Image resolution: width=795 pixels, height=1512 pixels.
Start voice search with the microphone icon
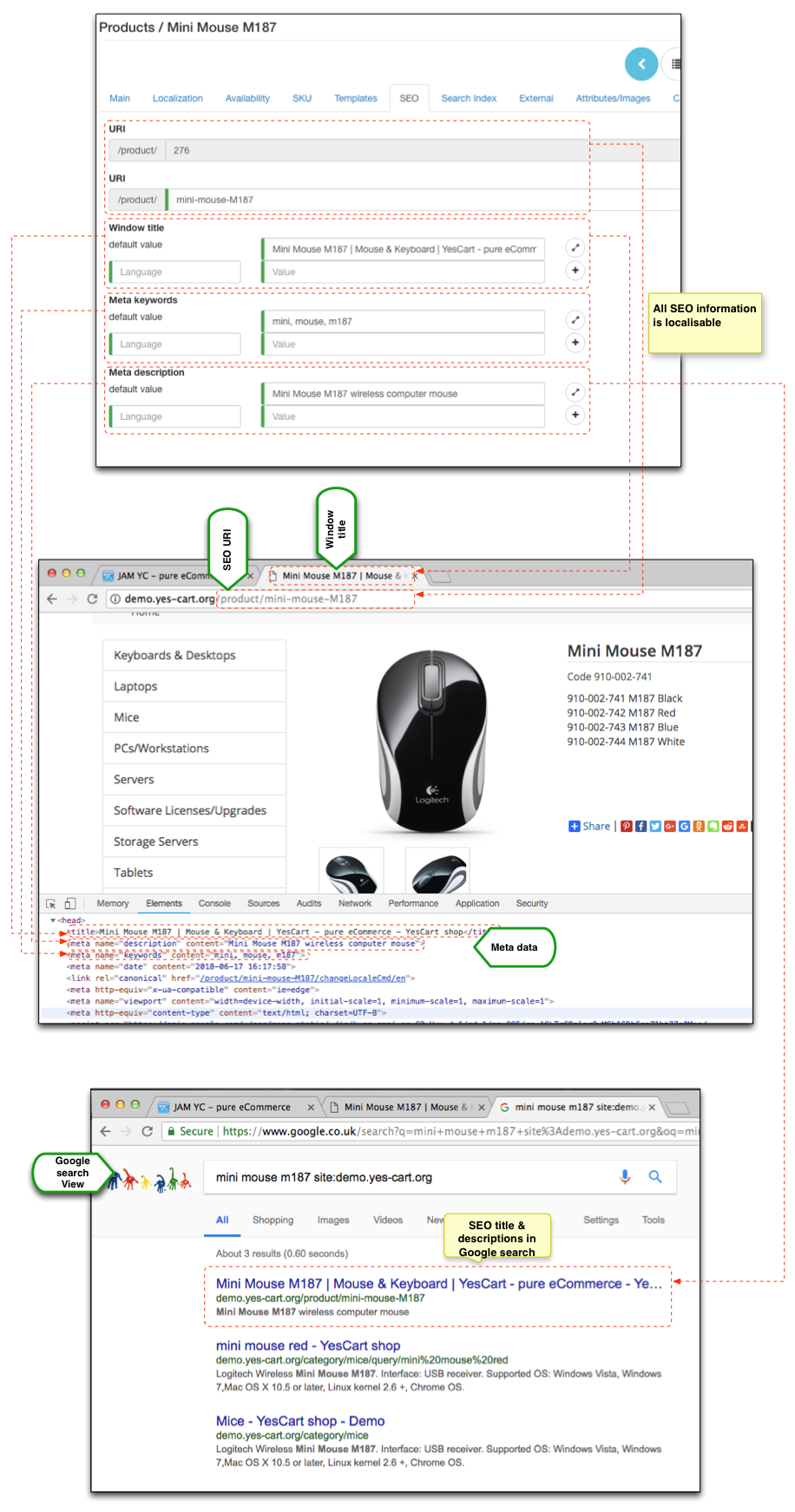tap(625, 1176)
